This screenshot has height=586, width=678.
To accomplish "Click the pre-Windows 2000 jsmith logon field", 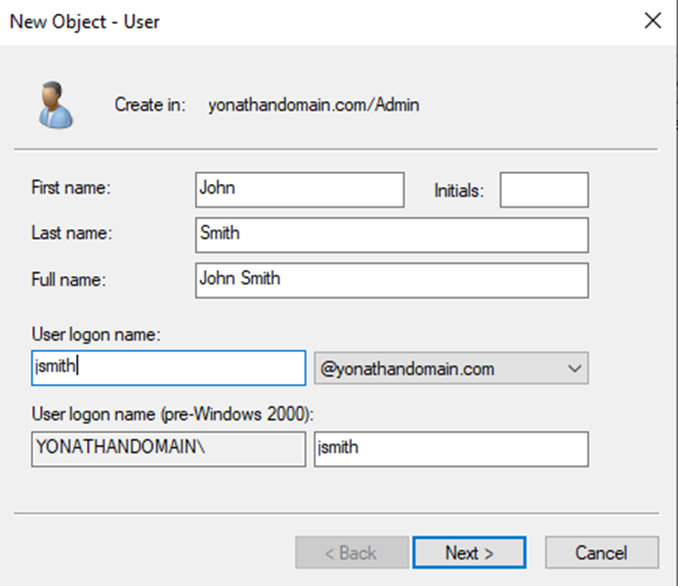I will tap(451, 449).
